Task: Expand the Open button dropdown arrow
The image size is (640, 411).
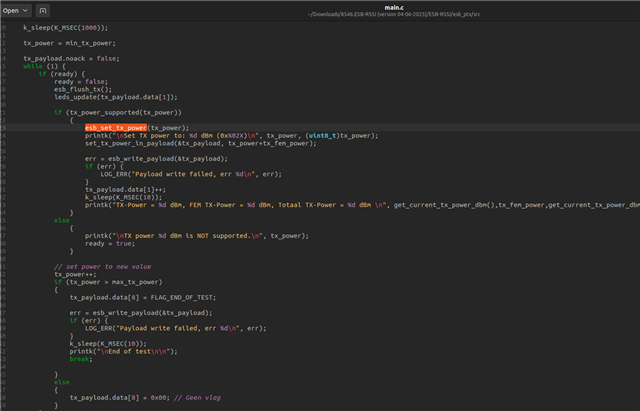Action: [25, 11]
